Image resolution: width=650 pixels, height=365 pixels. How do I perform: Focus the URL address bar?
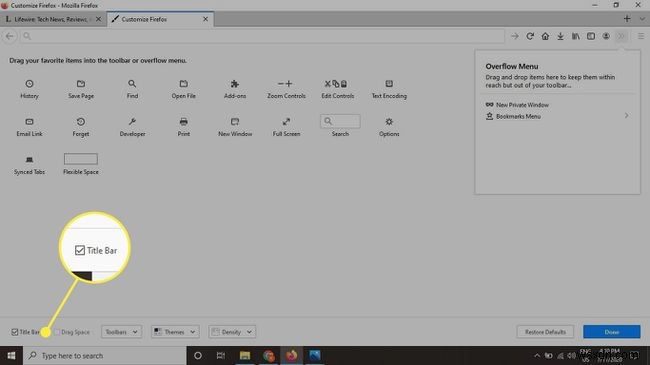click(x=262, y=36)
